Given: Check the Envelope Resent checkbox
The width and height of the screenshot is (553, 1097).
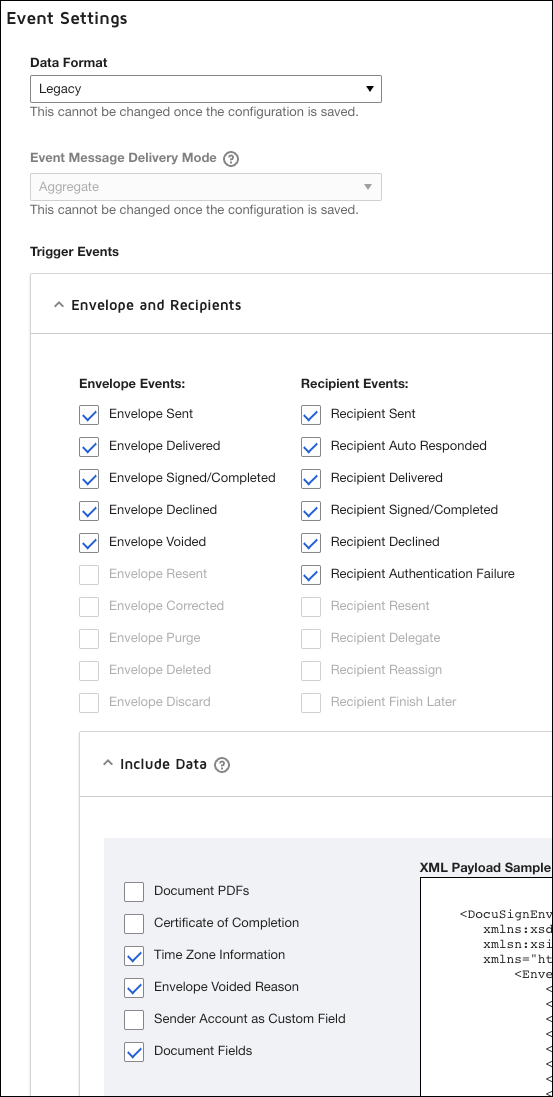Looking at the screenshot, I should click(x=89, y=574).
